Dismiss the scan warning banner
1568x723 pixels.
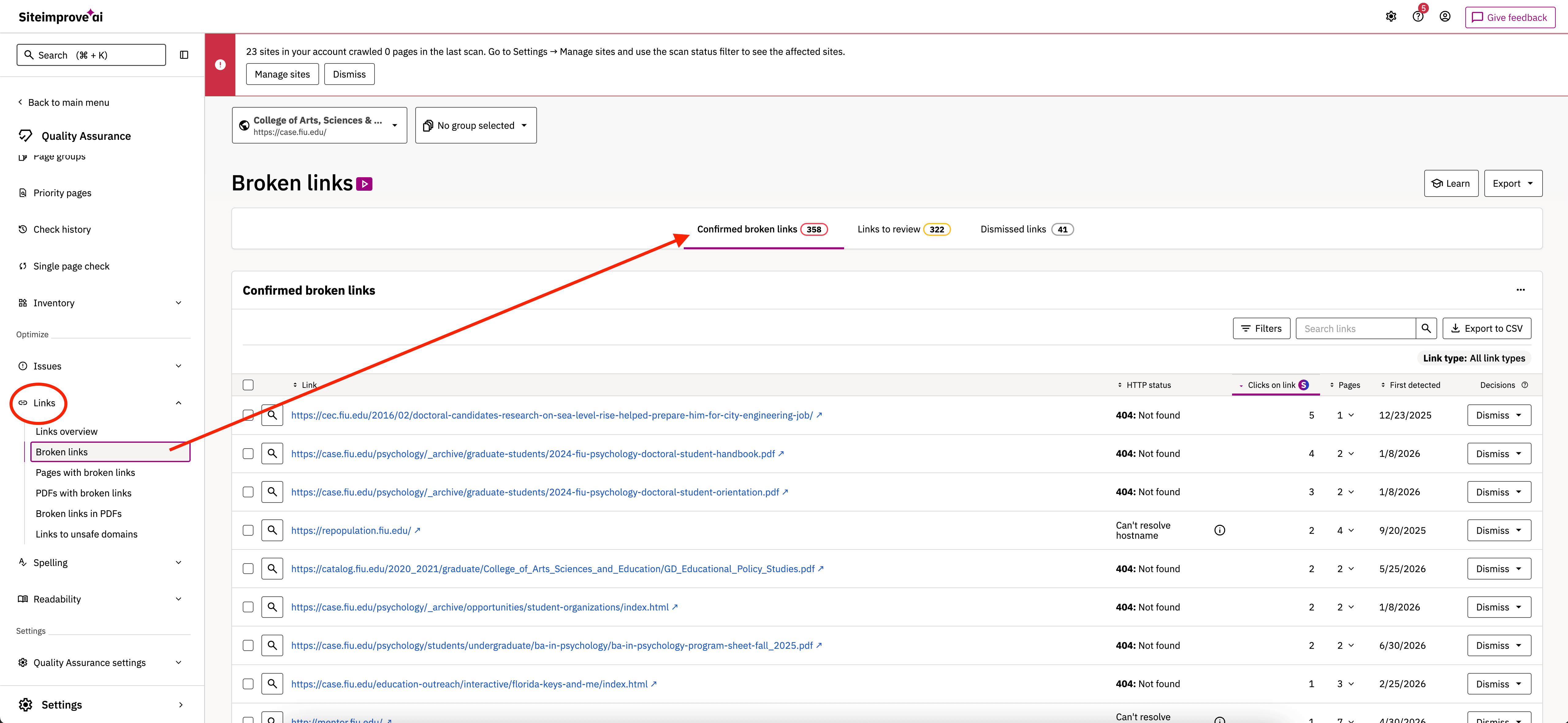click(x=349, y=74)
